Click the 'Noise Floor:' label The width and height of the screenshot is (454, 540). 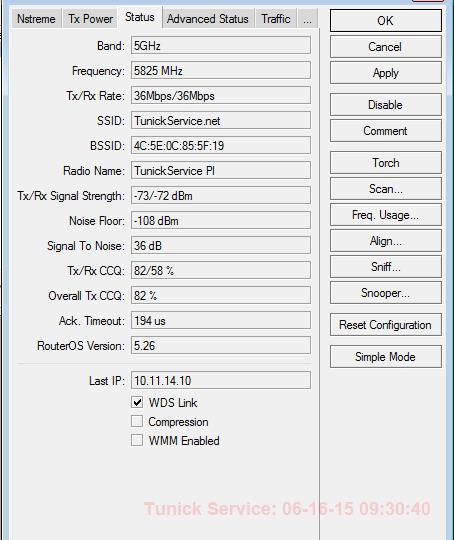pos(97,221)
